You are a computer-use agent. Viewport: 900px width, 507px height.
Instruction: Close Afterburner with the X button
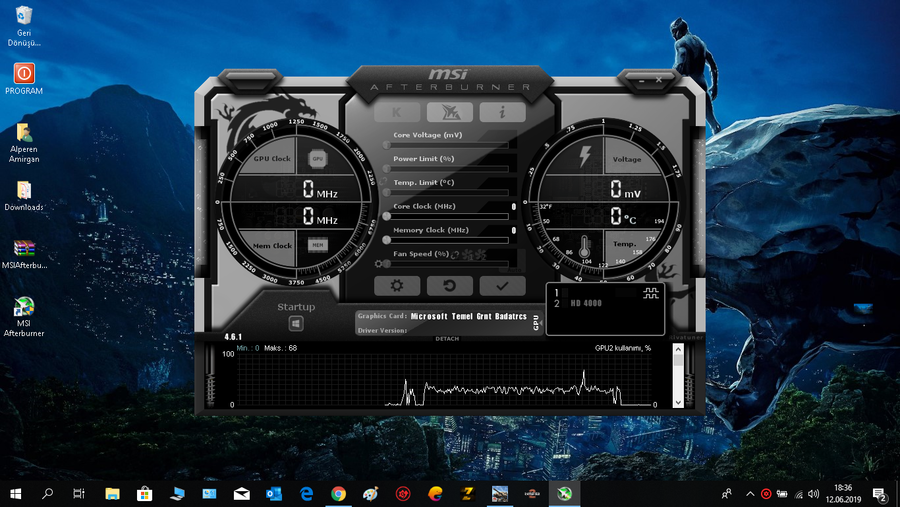point(659,80)
